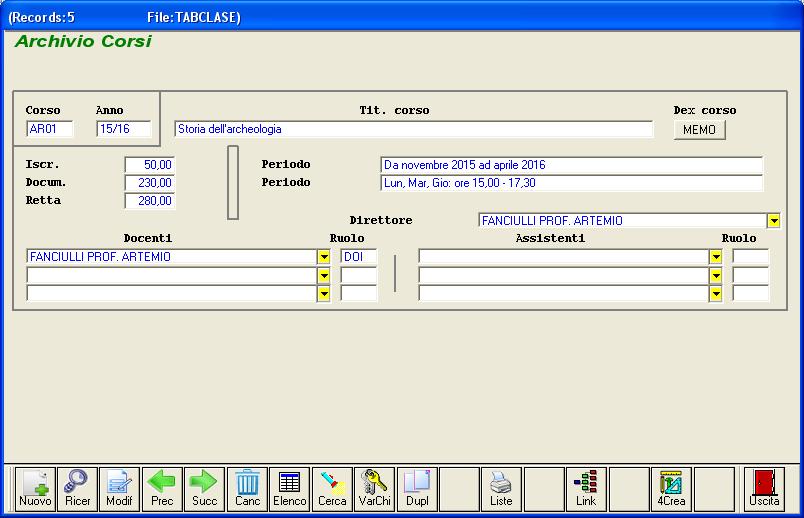Exit via the Uscita red door icon
The image size is (804, 518).
[x=764, y=489]
